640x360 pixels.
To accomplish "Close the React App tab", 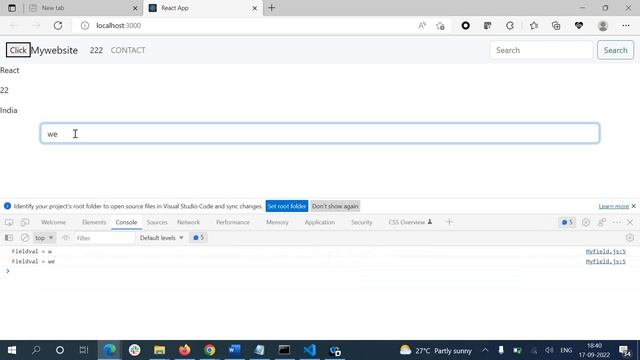I will coord(255,8).
